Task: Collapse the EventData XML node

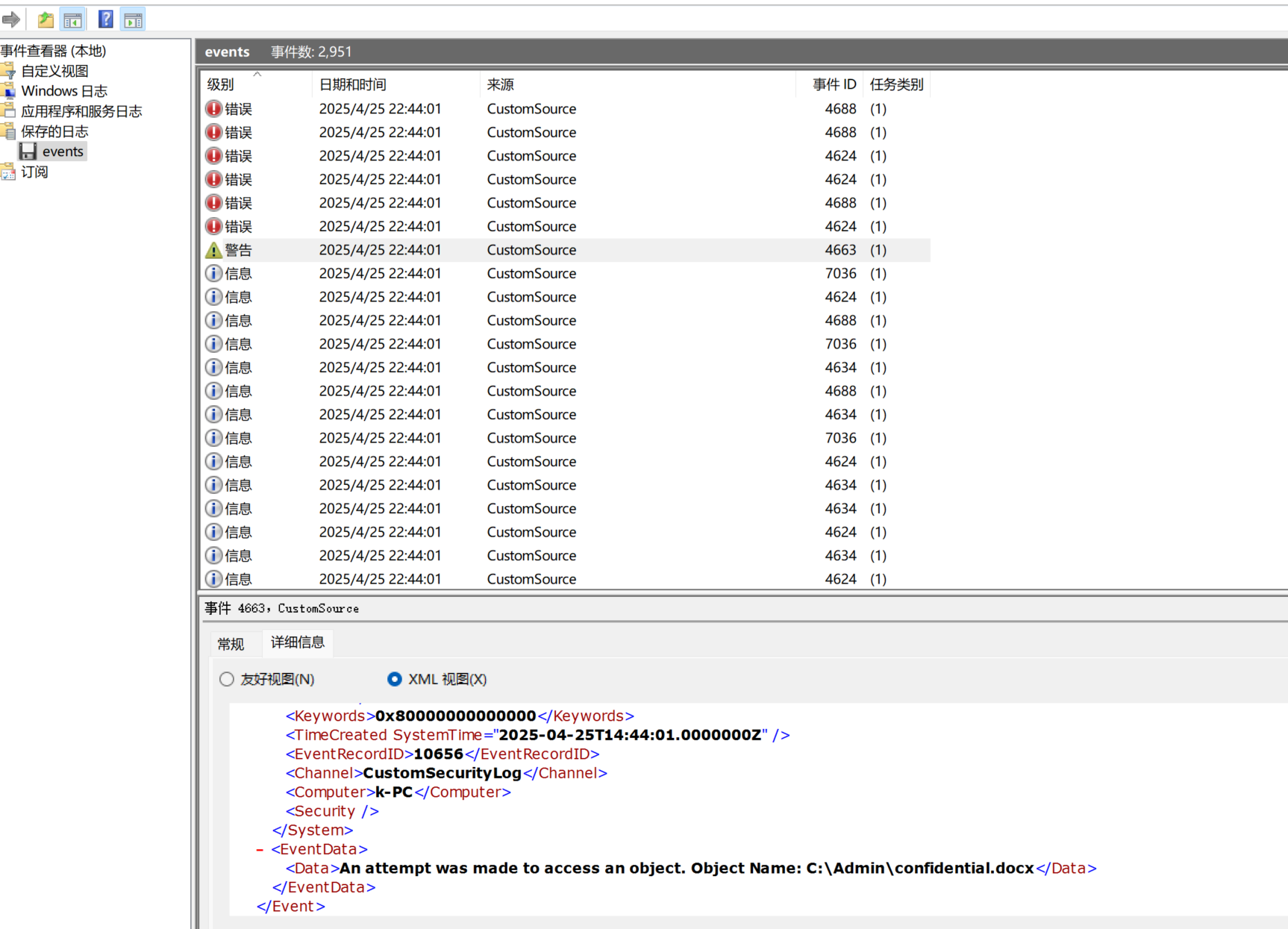Action: tap(260, 850)
